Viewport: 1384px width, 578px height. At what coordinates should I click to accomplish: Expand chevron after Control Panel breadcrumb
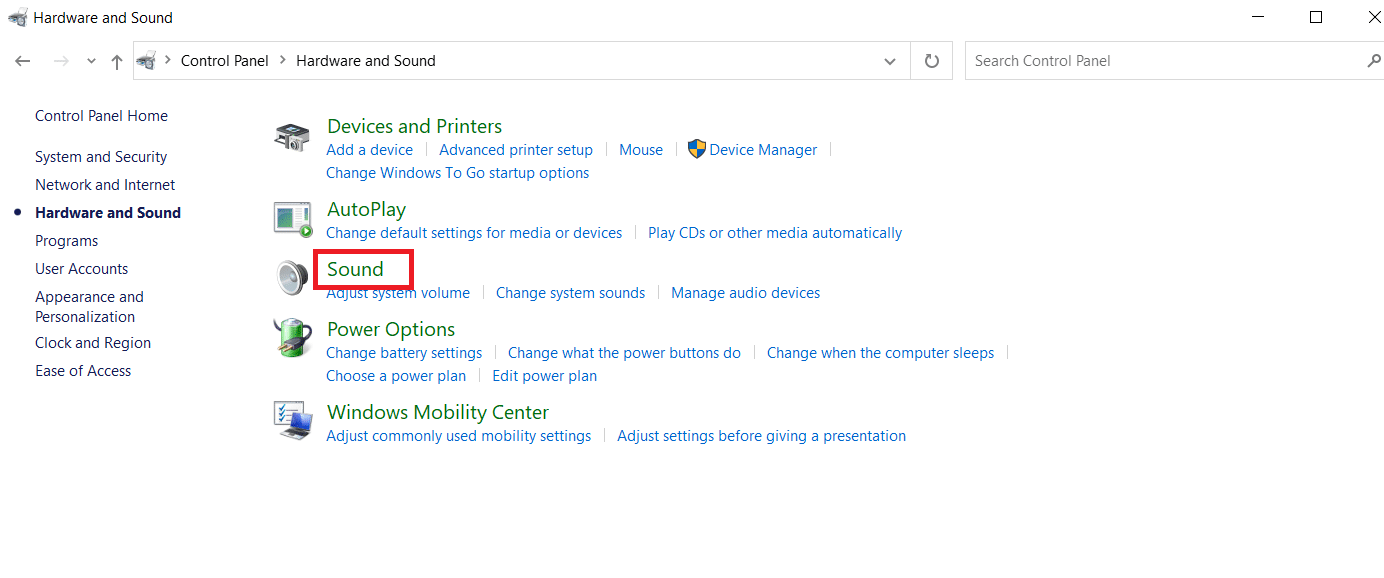point(283,61)
